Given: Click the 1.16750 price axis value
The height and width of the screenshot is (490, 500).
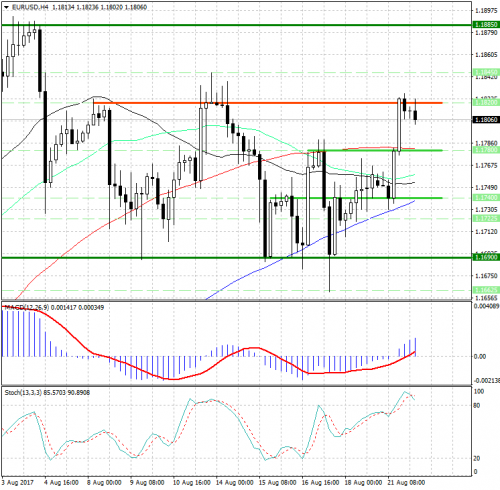Looking at the screenshot, I should click(x=486, y=276).
